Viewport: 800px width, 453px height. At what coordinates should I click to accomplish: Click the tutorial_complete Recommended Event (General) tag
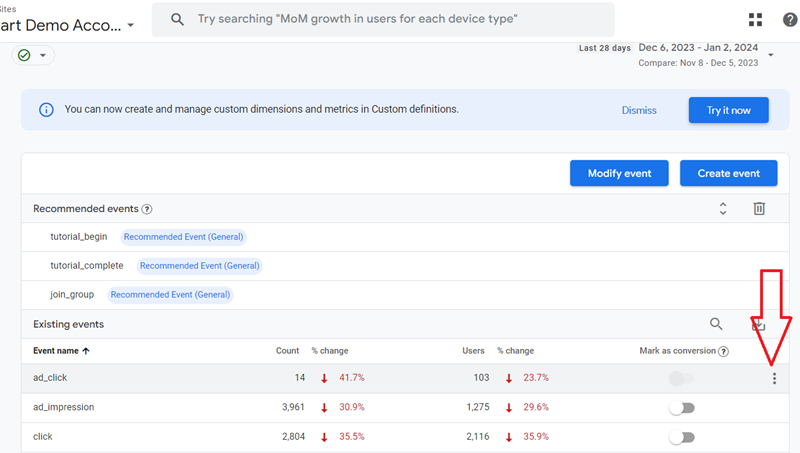pyautogui.click(x=199, y=266)
